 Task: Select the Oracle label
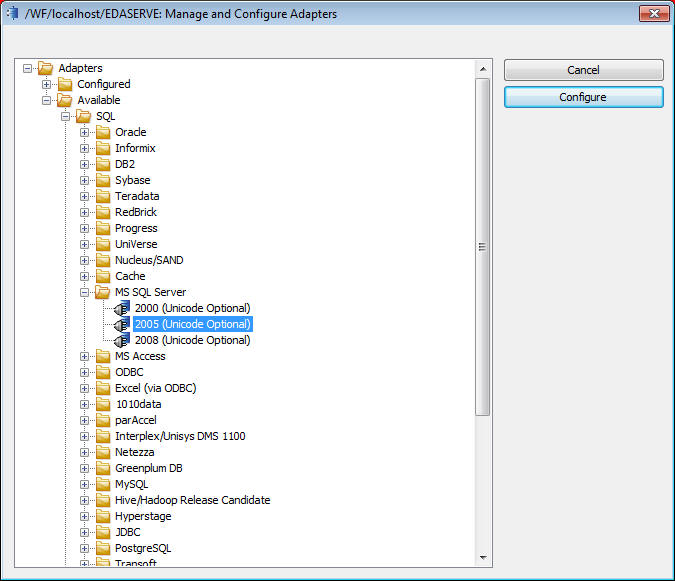pos(130,132)
